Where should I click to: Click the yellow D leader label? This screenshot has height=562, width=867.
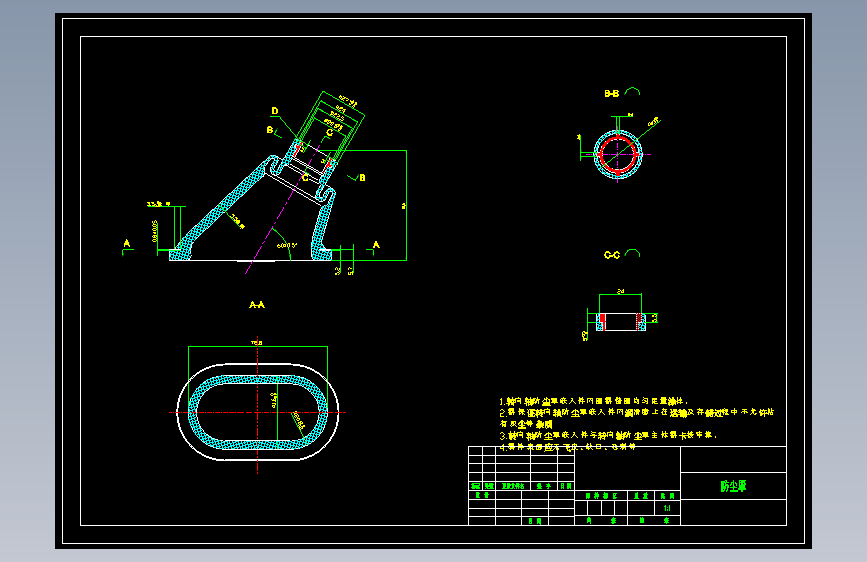[275, 111]
